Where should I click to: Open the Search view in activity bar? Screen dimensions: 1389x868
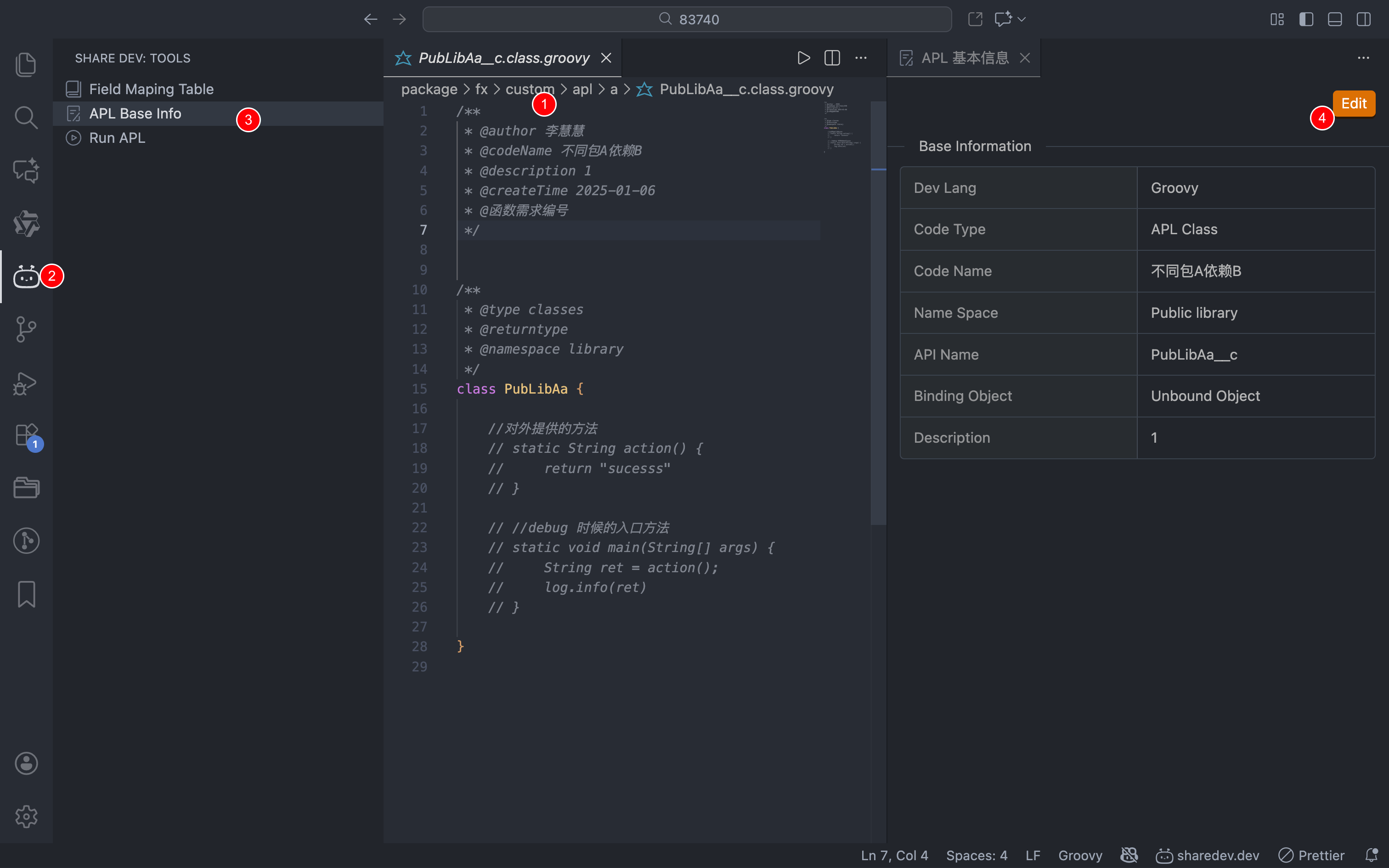click(x=26, y=117)
